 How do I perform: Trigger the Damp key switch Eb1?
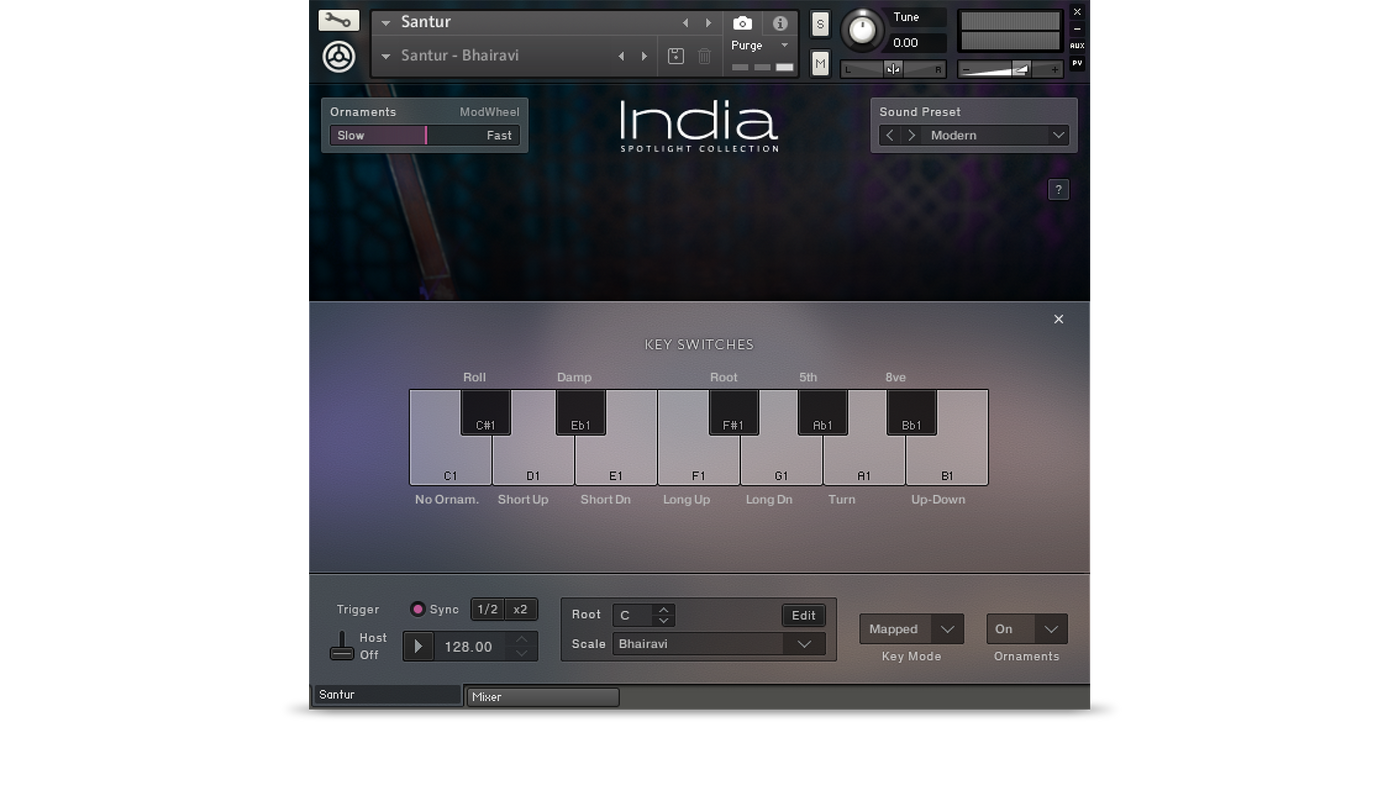pyautogui.click(x=580, y=412)
